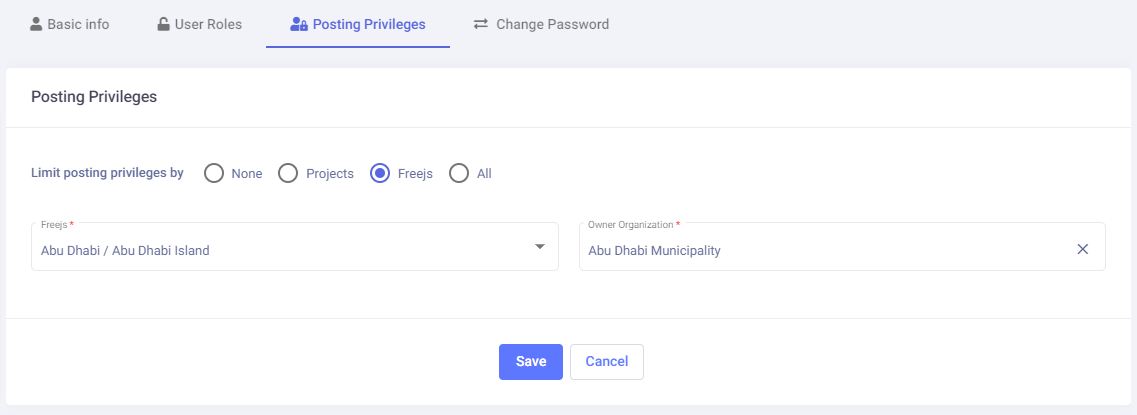
Task: Click the Cancel button
Action: (606, 361)
